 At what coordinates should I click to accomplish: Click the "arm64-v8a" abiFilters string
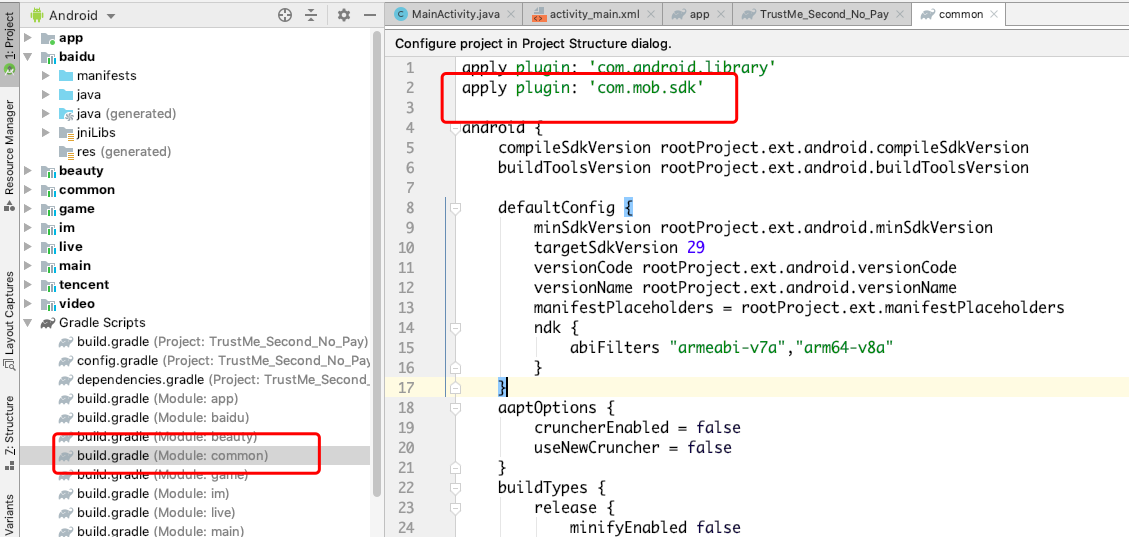click(844, 348)
